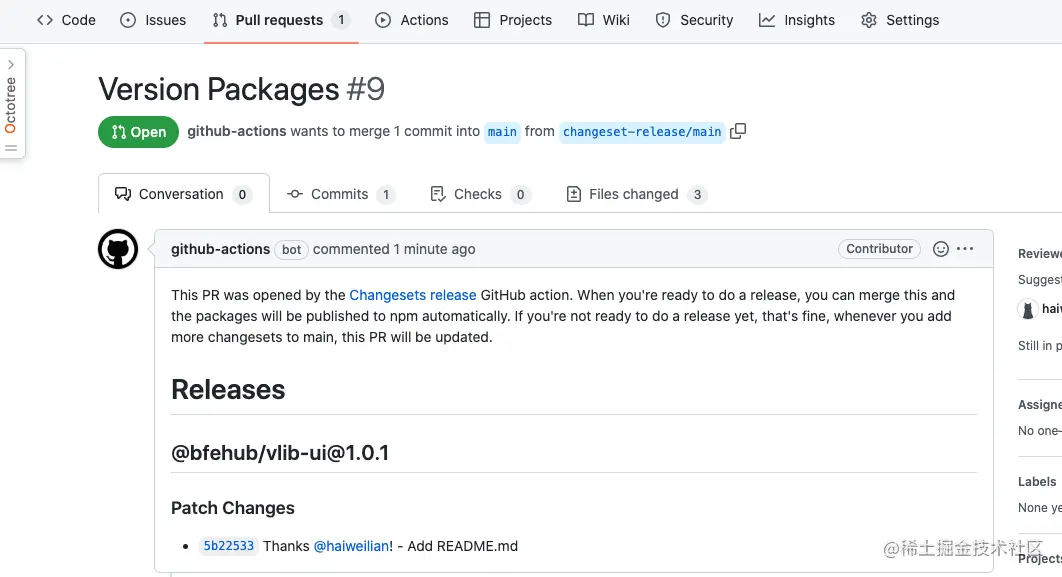Open the Changesets release link
The image size is (1062, 577).
point(412,295)
